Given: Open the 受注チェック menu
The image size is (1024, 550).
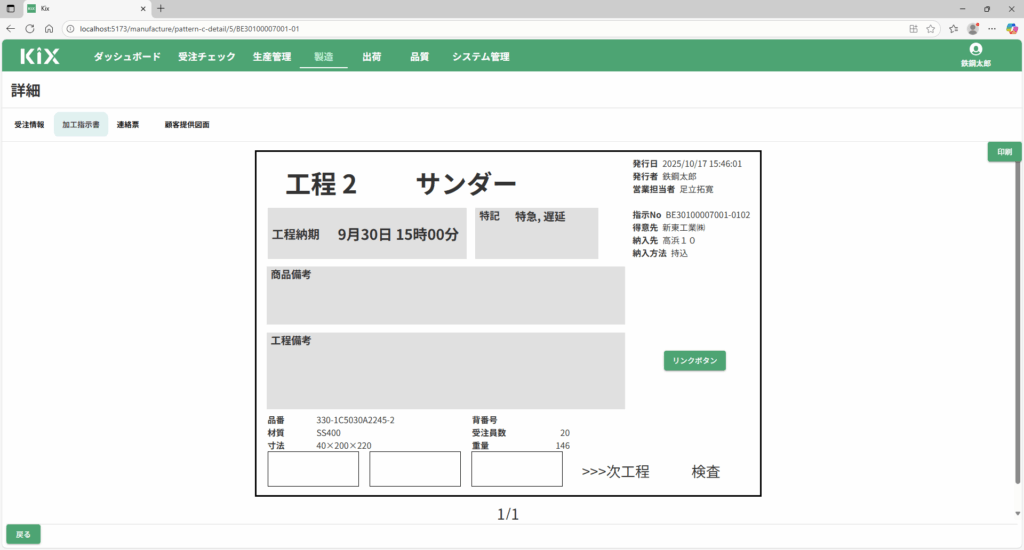Looking at the screenshot, I should pyautogui.click(x=206, y=57).
